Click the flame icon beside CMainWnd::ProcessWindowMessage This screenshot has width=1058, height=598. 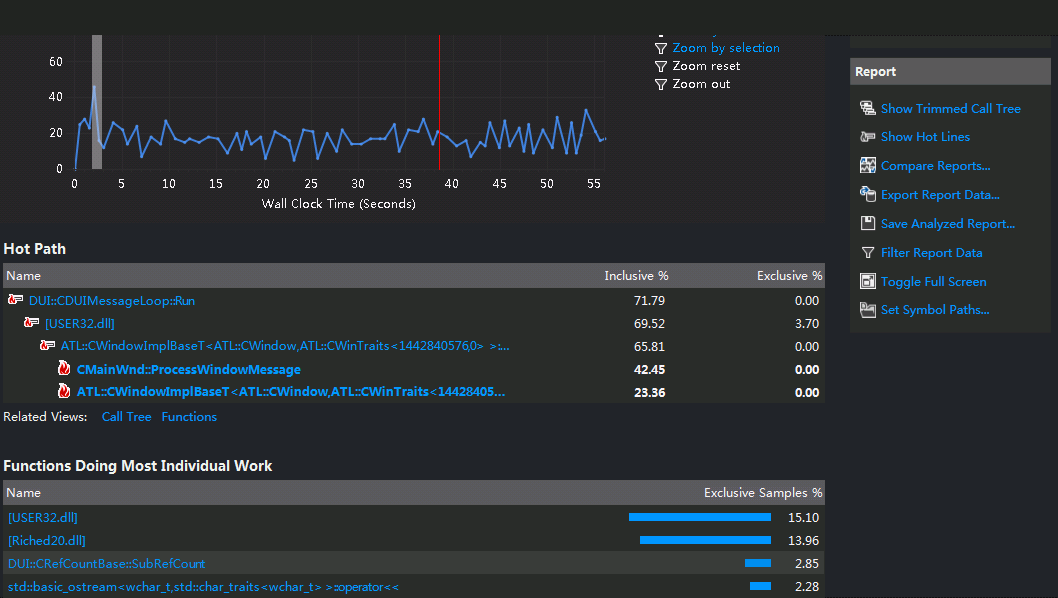(64, 369)
